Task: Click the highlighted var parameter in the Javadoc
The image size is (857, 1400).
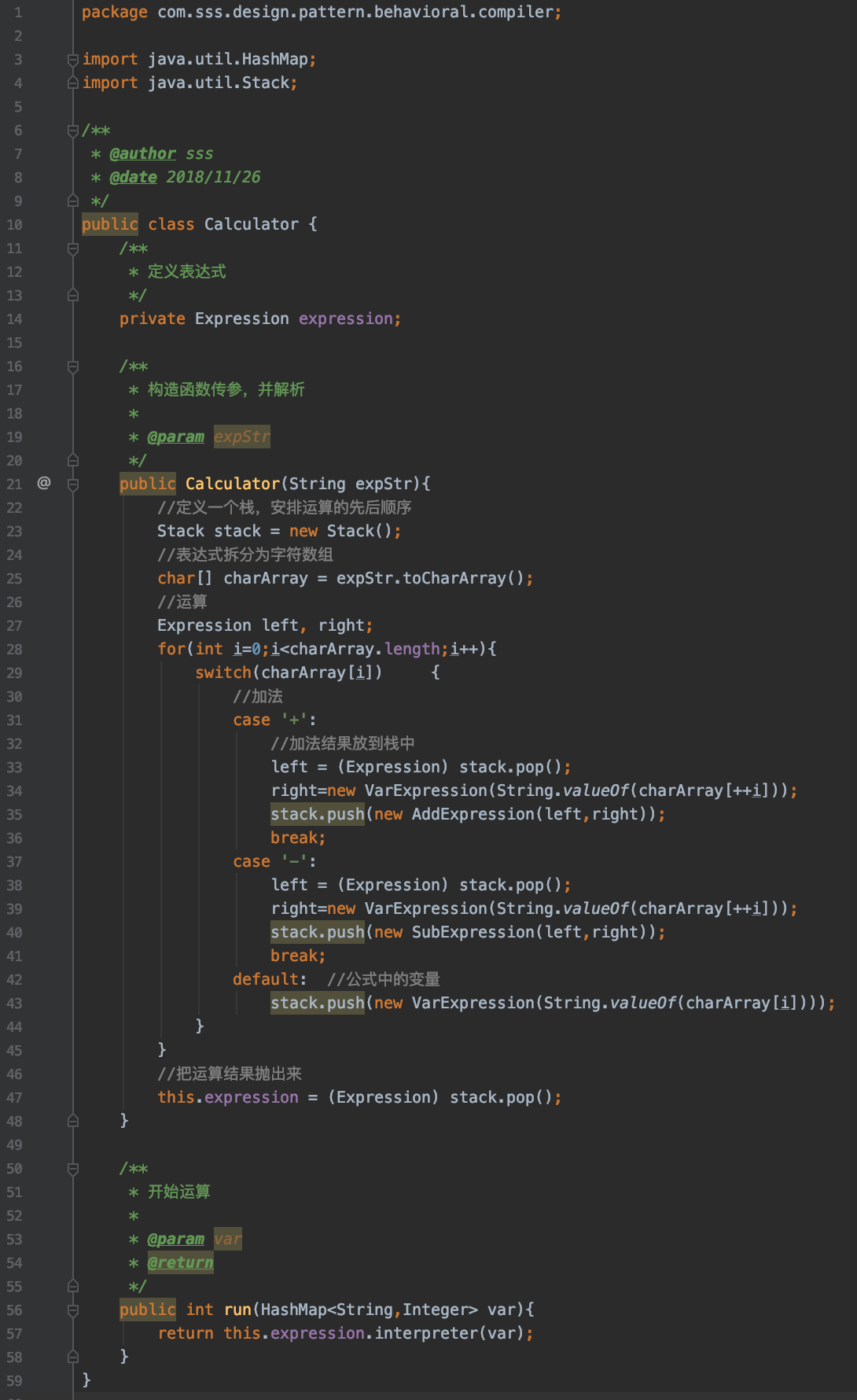Action: click(227, 1239)
